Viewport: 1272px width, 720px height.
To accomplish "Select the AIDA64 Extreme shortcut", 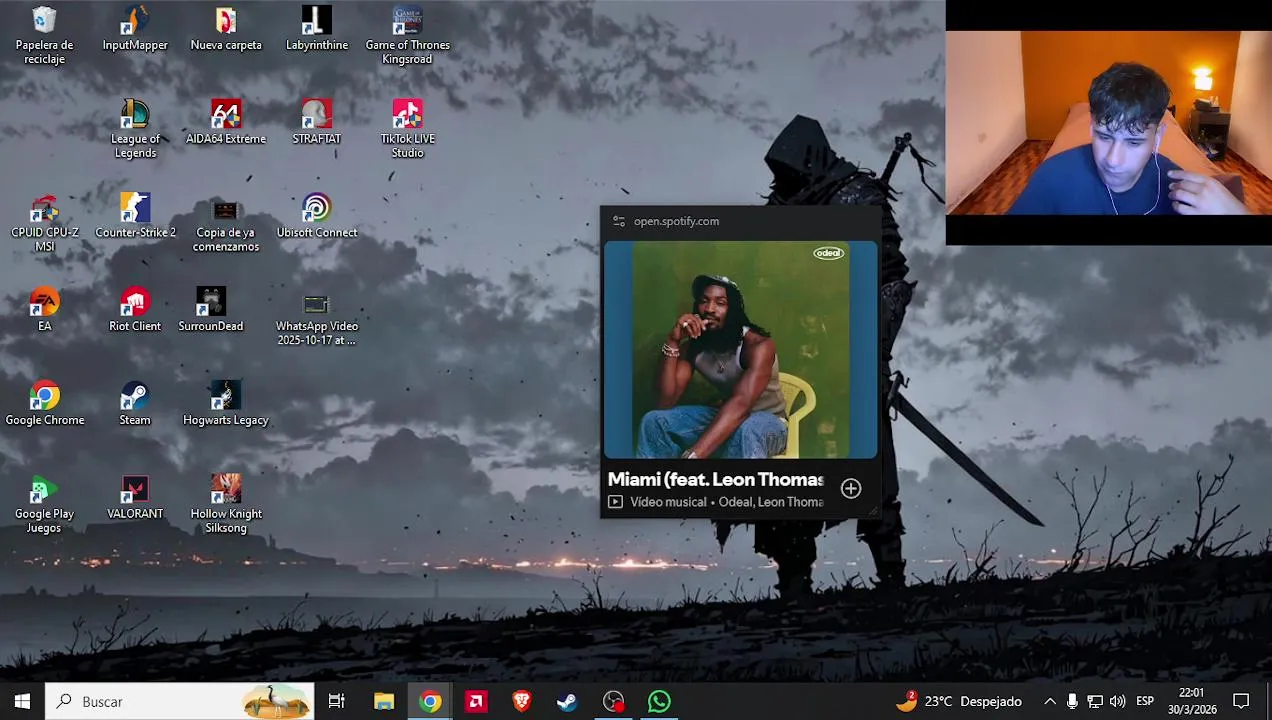I will coord(226,122).
